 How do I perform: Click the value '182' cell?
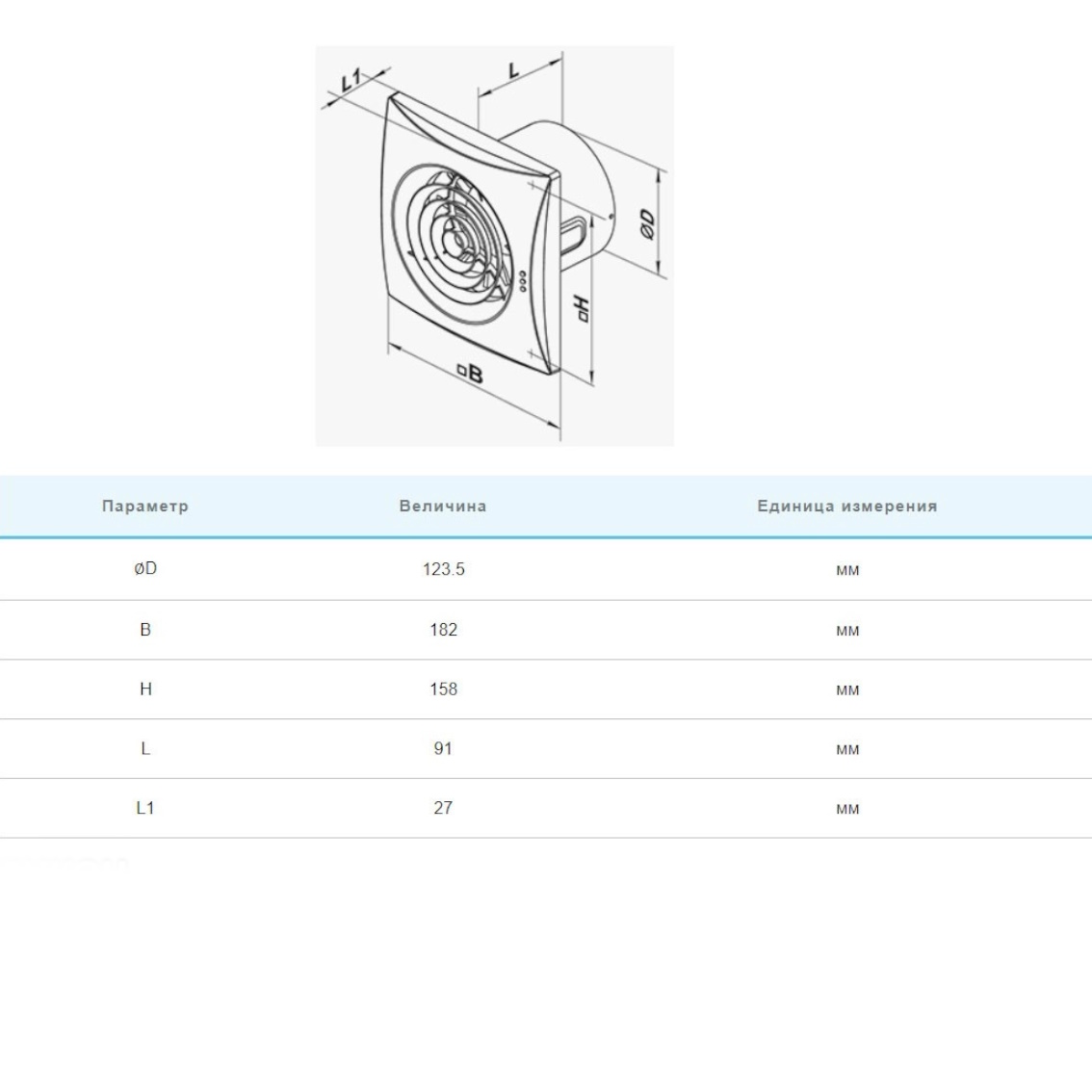click(x=444, y=630)
